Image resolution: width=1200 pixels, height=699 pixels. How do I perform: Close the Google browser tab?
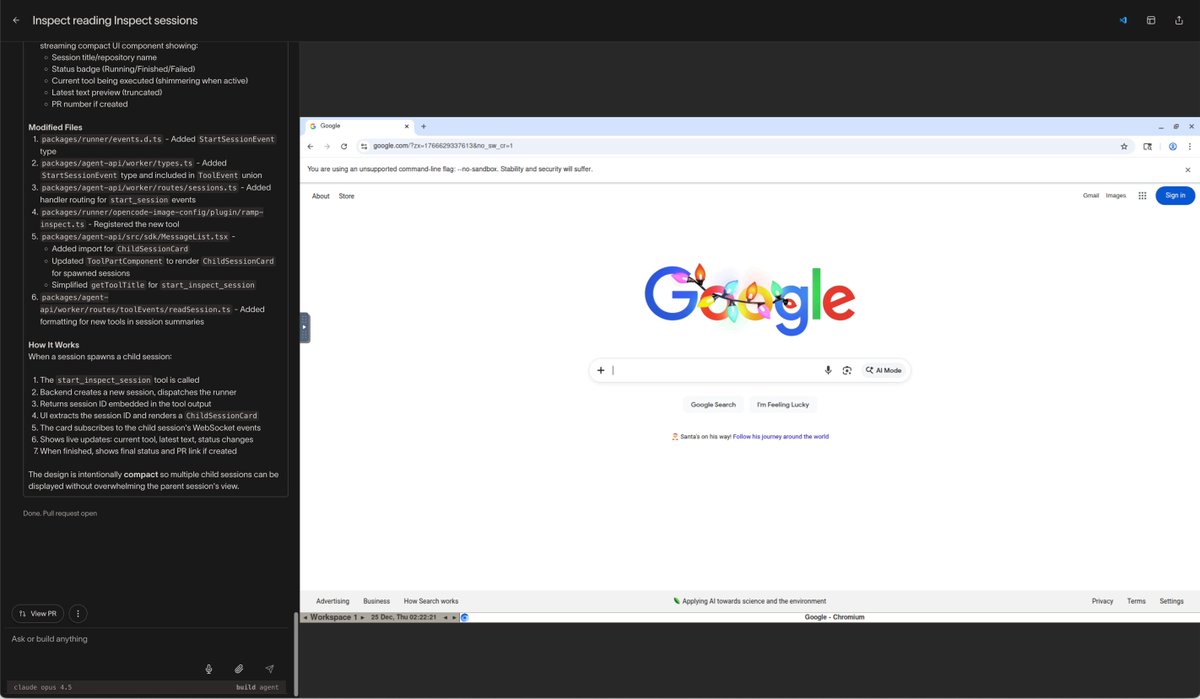click(x=406, y=126)
